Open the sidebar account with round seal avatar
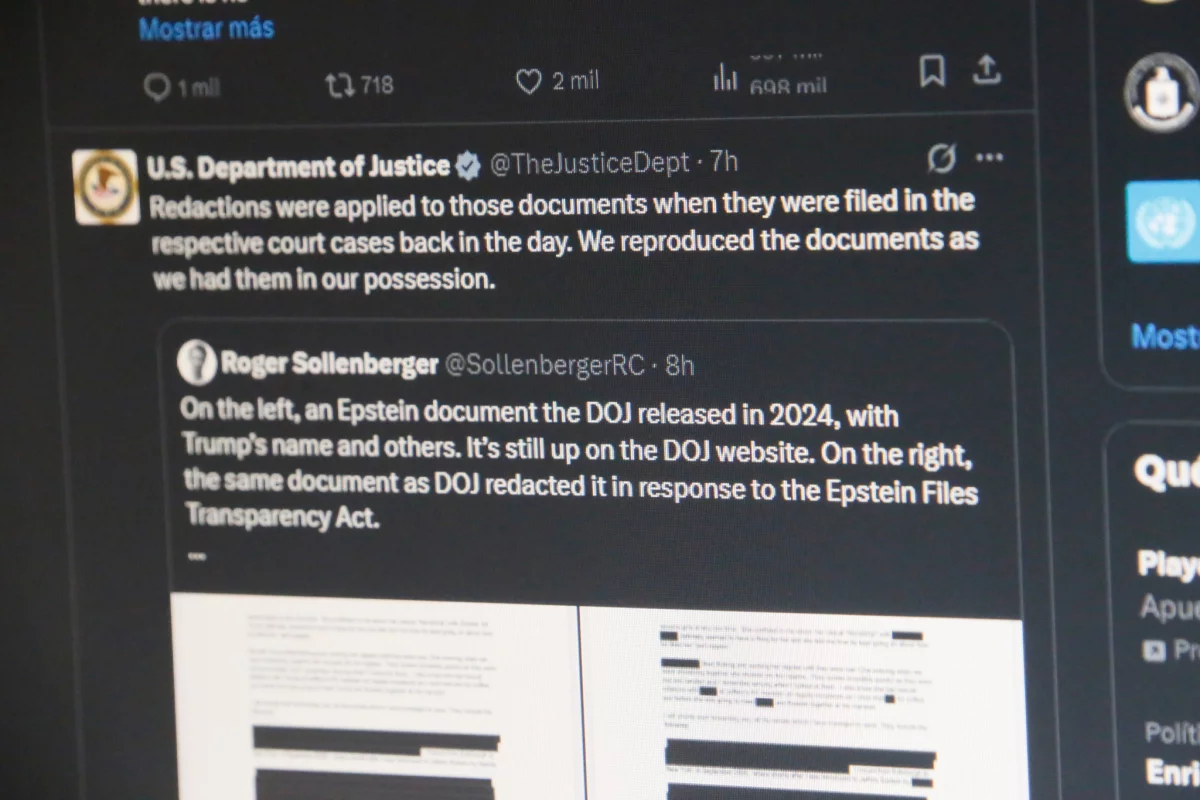Screen dimensions: 1200x800 (1161, 92)
